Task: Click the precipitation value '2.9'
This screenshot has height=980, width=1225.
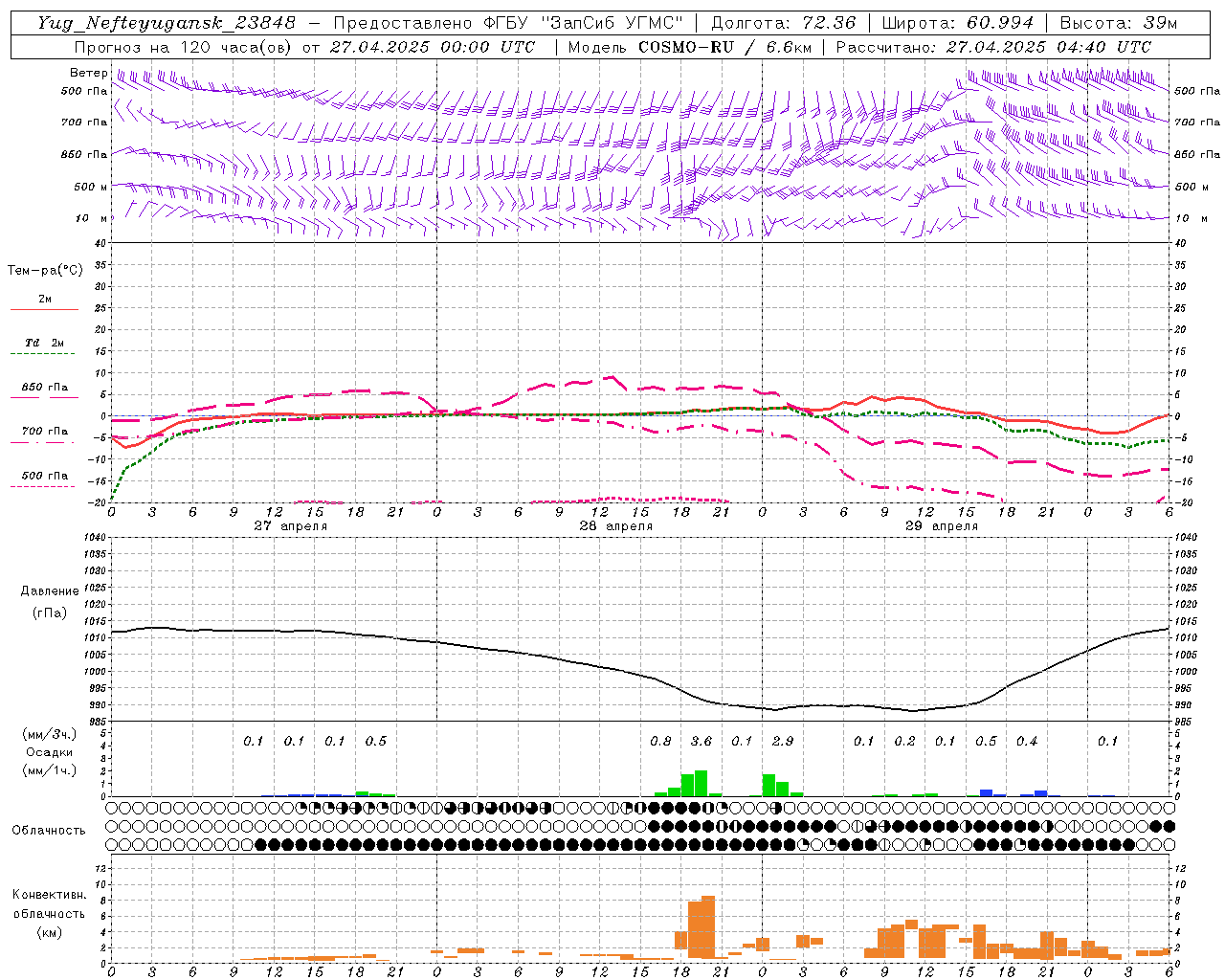Action: pyautogui.click(x=783, y=741)
